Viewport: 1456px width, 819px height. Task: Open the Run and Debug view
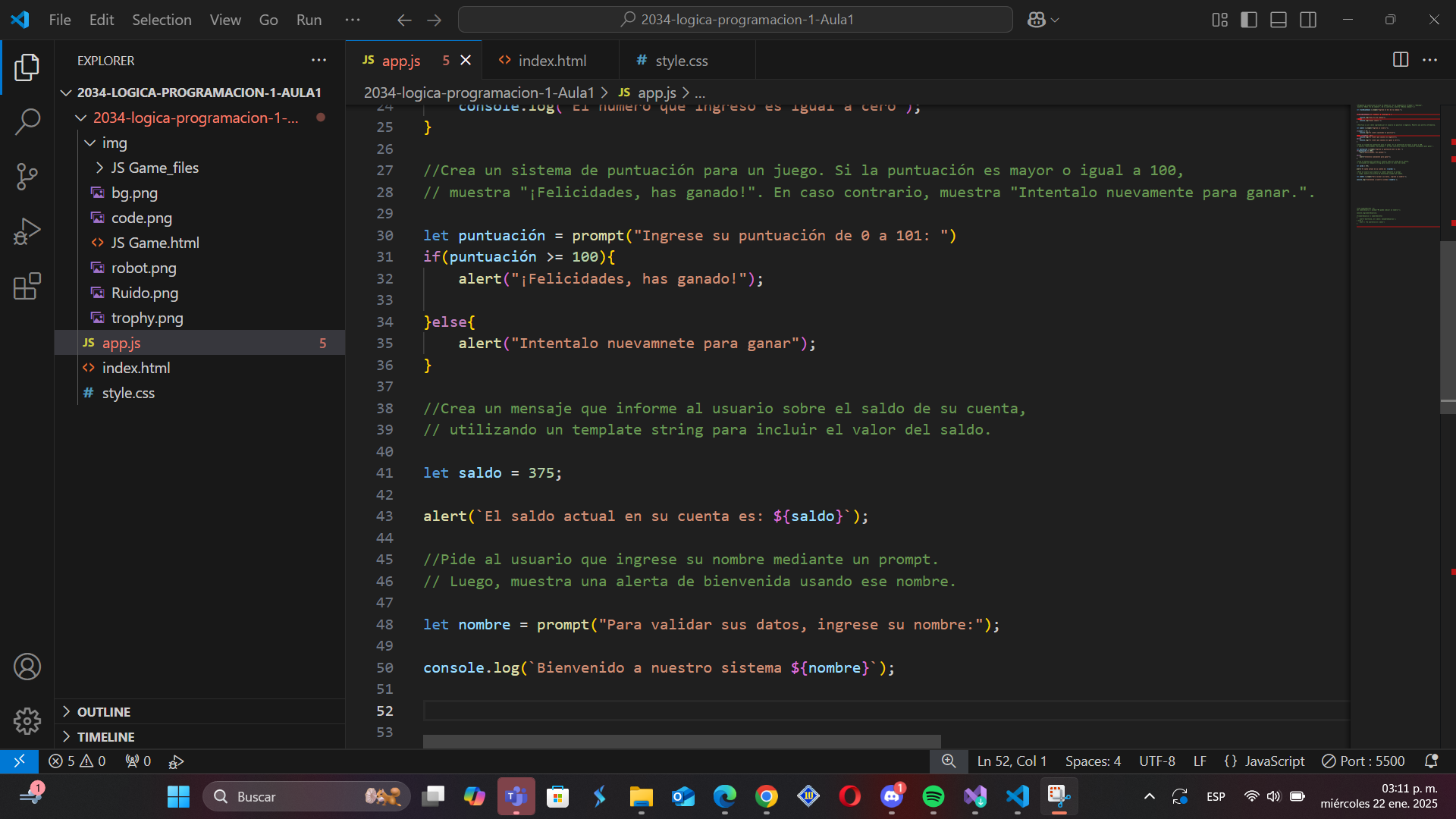tap(27, 231)
